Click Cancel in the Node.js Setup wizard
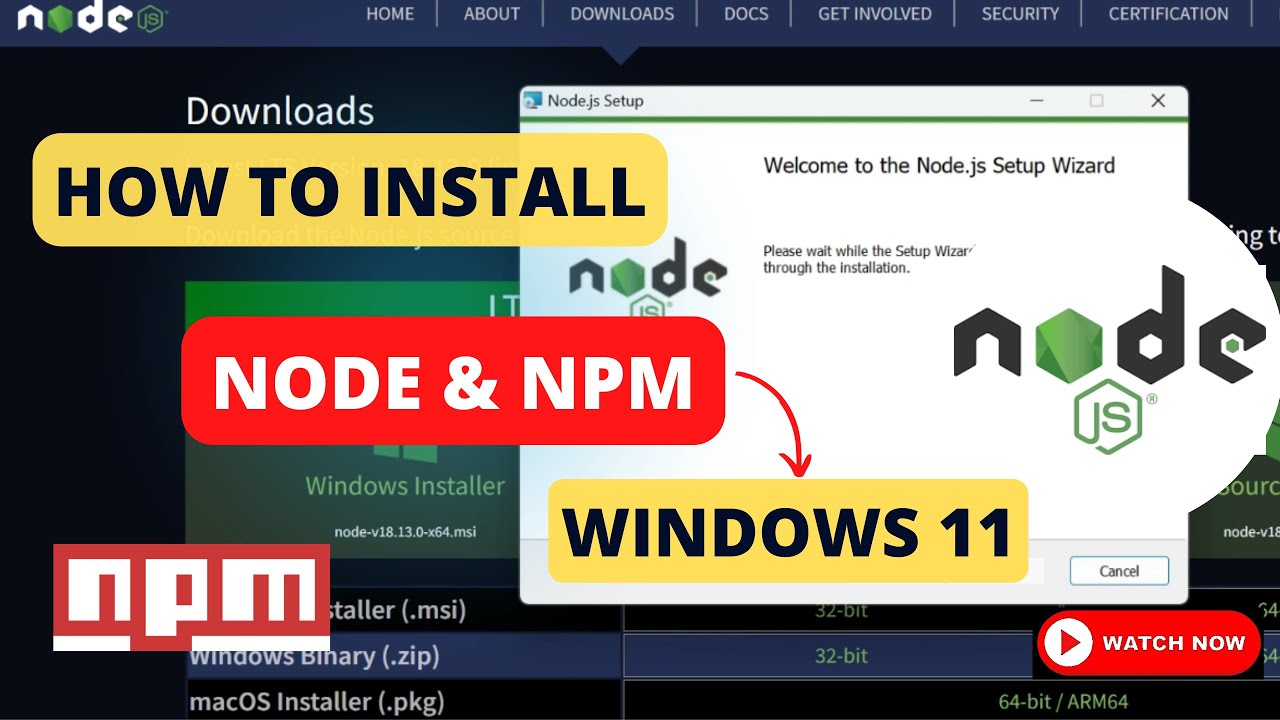Screen dimensions: 1280x720 (1119, 571)
